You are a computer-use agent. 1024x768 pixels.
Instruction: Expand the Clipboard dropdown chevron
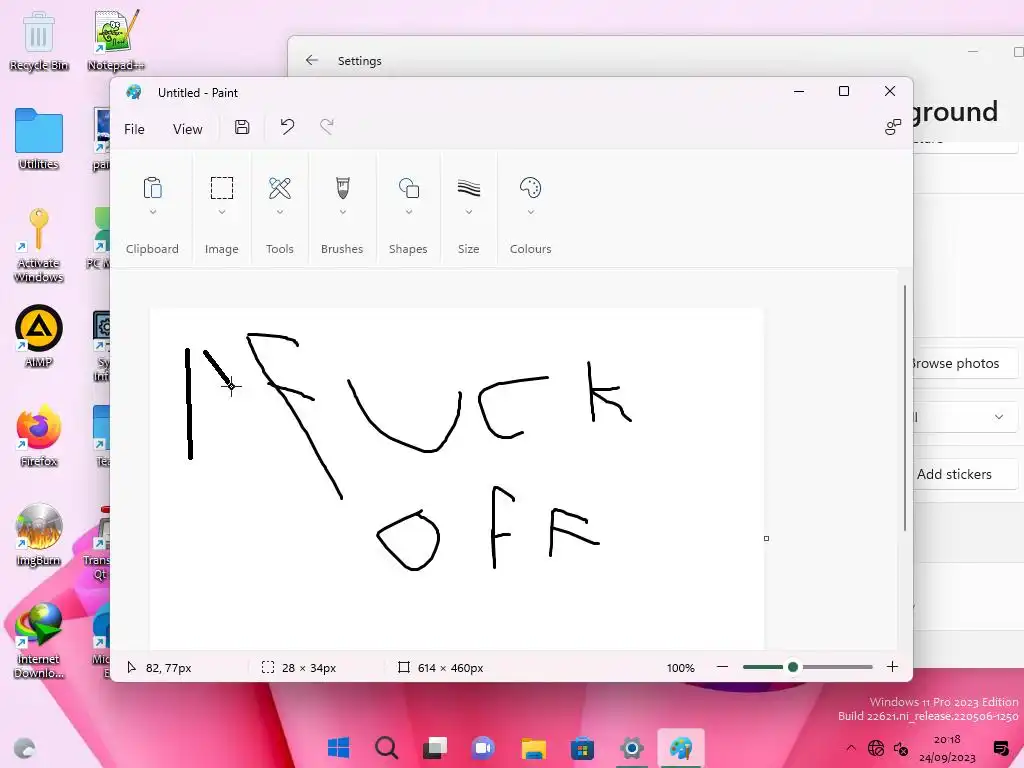(153, 212)
